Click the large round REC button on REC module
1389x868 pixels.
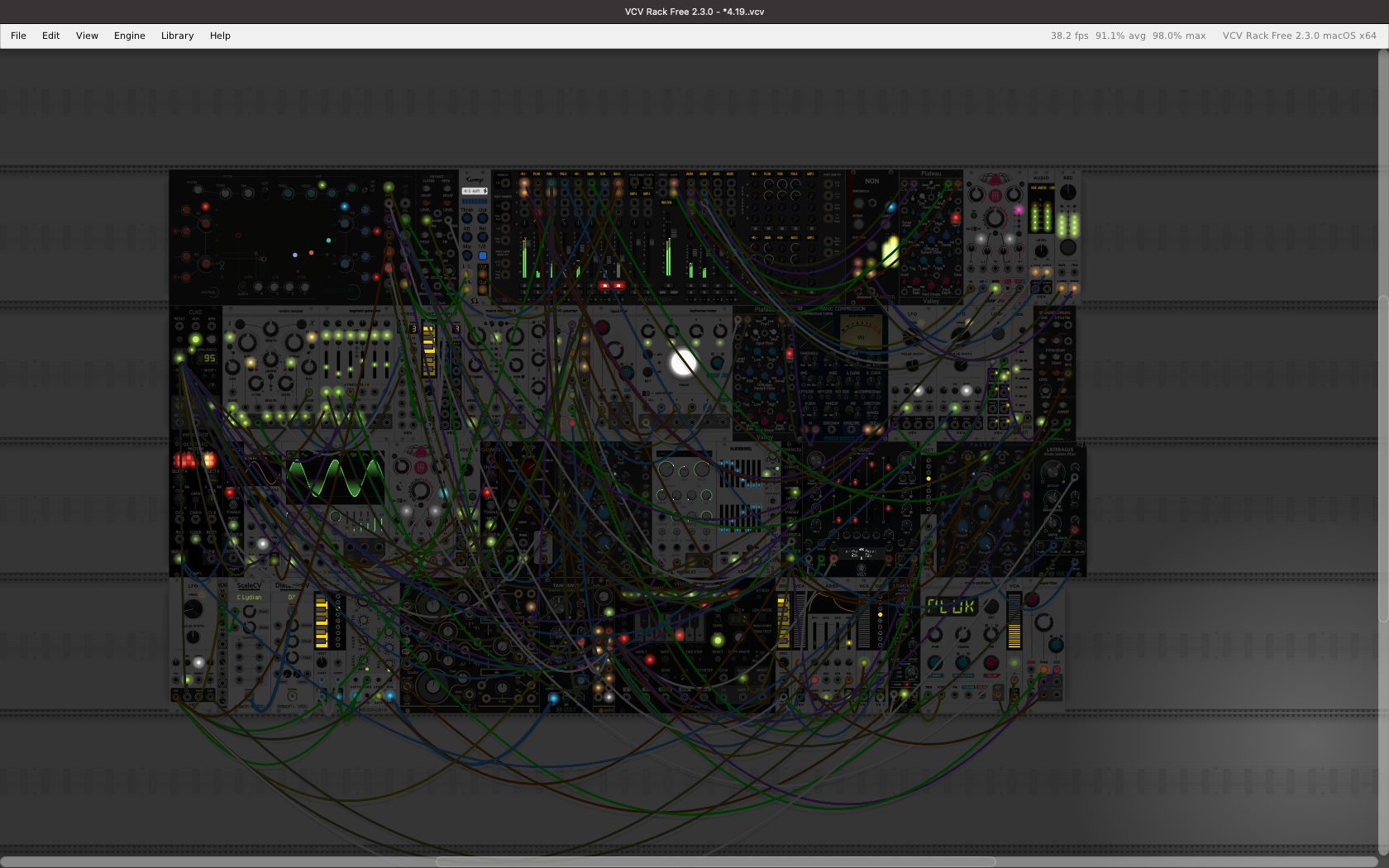(1068, 247)
